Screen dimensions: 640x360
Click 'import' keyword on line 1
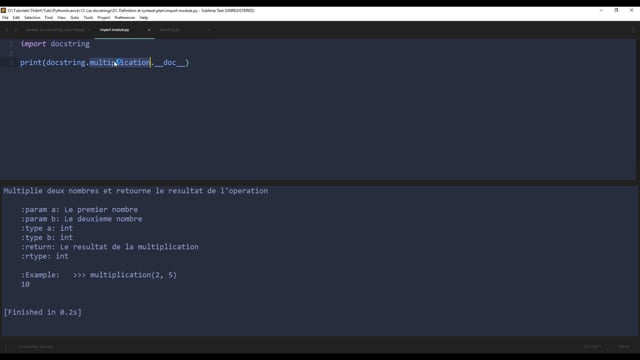pos(33,44)
